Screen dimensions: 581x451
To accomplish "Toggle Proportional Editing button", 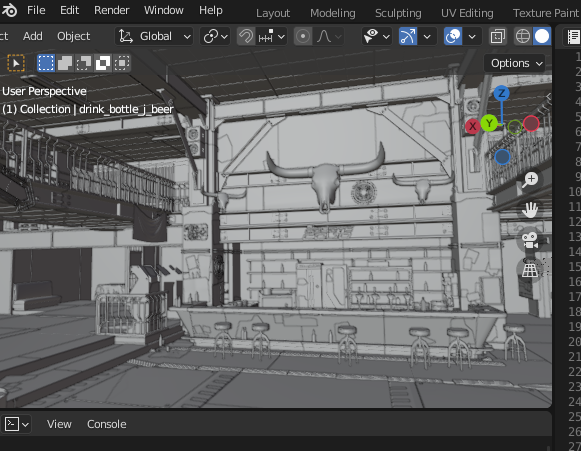I will point(303,36).
